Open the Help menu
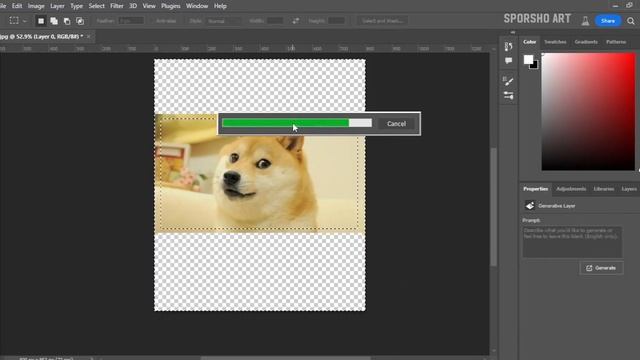The height and width of the screenshot is (360, 640). pyautogui.click(x=220, y=6)
